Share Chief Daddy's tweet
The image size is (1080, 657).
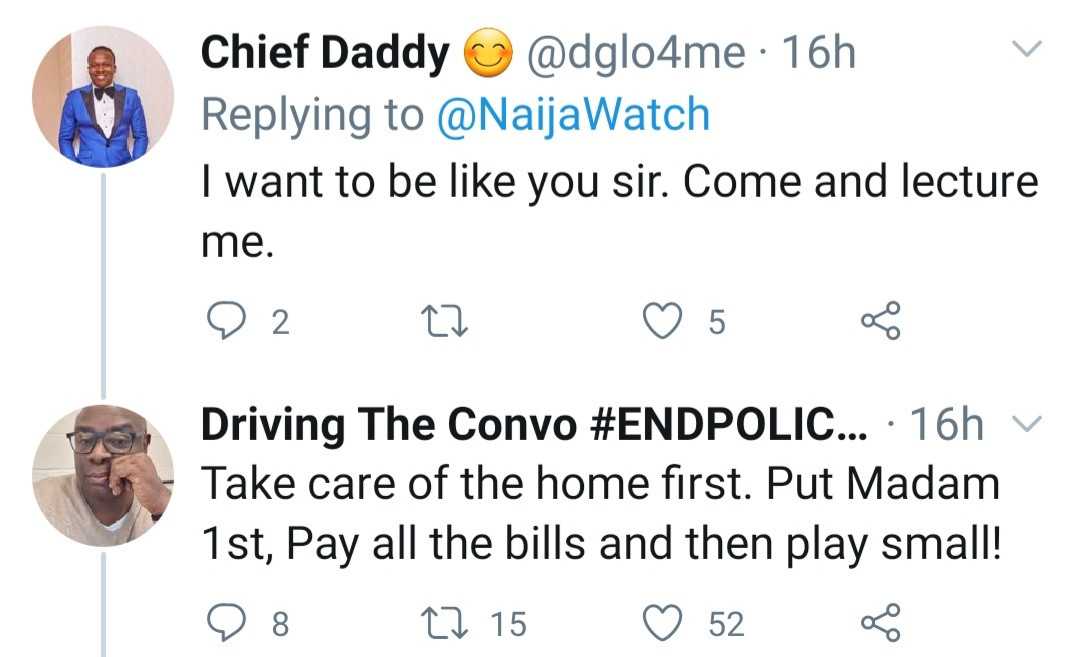tap(880, 321)
